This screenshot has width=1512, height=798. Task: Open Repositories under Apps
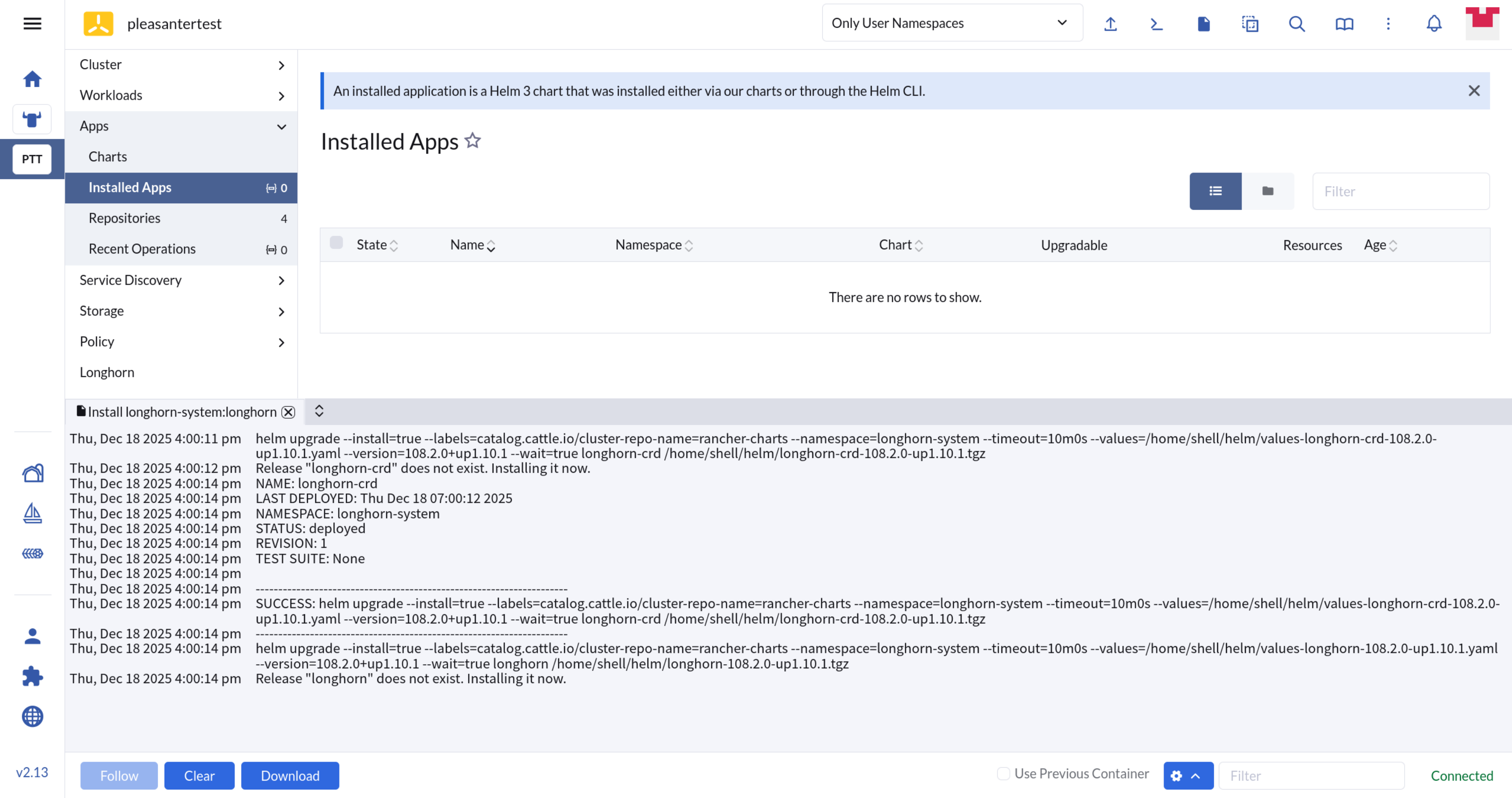click(x=124, y=218)
